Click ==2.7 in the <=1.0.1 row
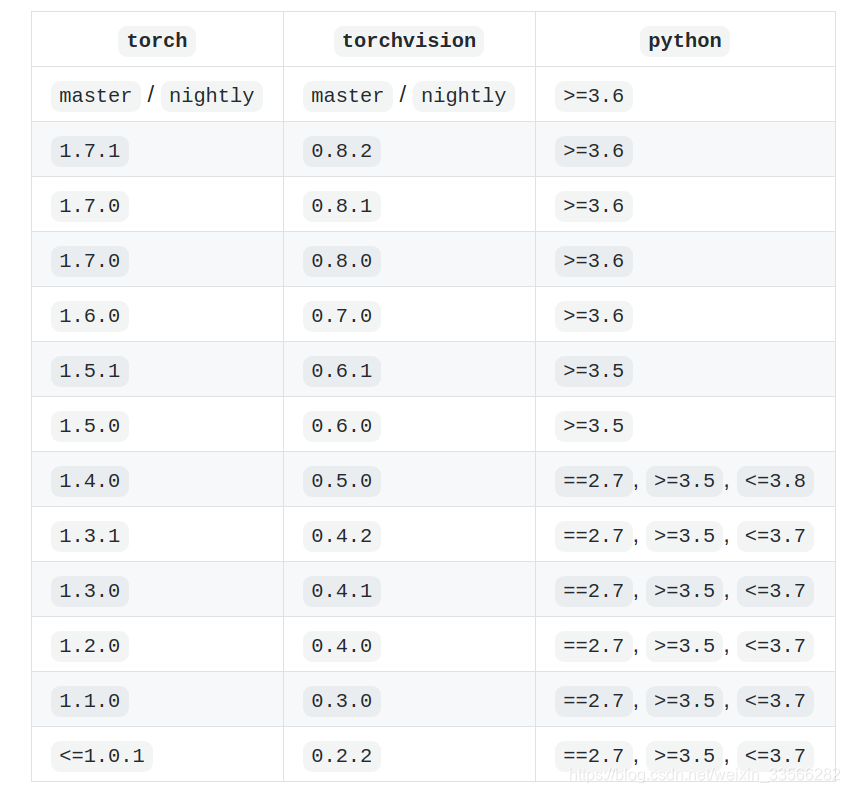 [x=594, y=757]
